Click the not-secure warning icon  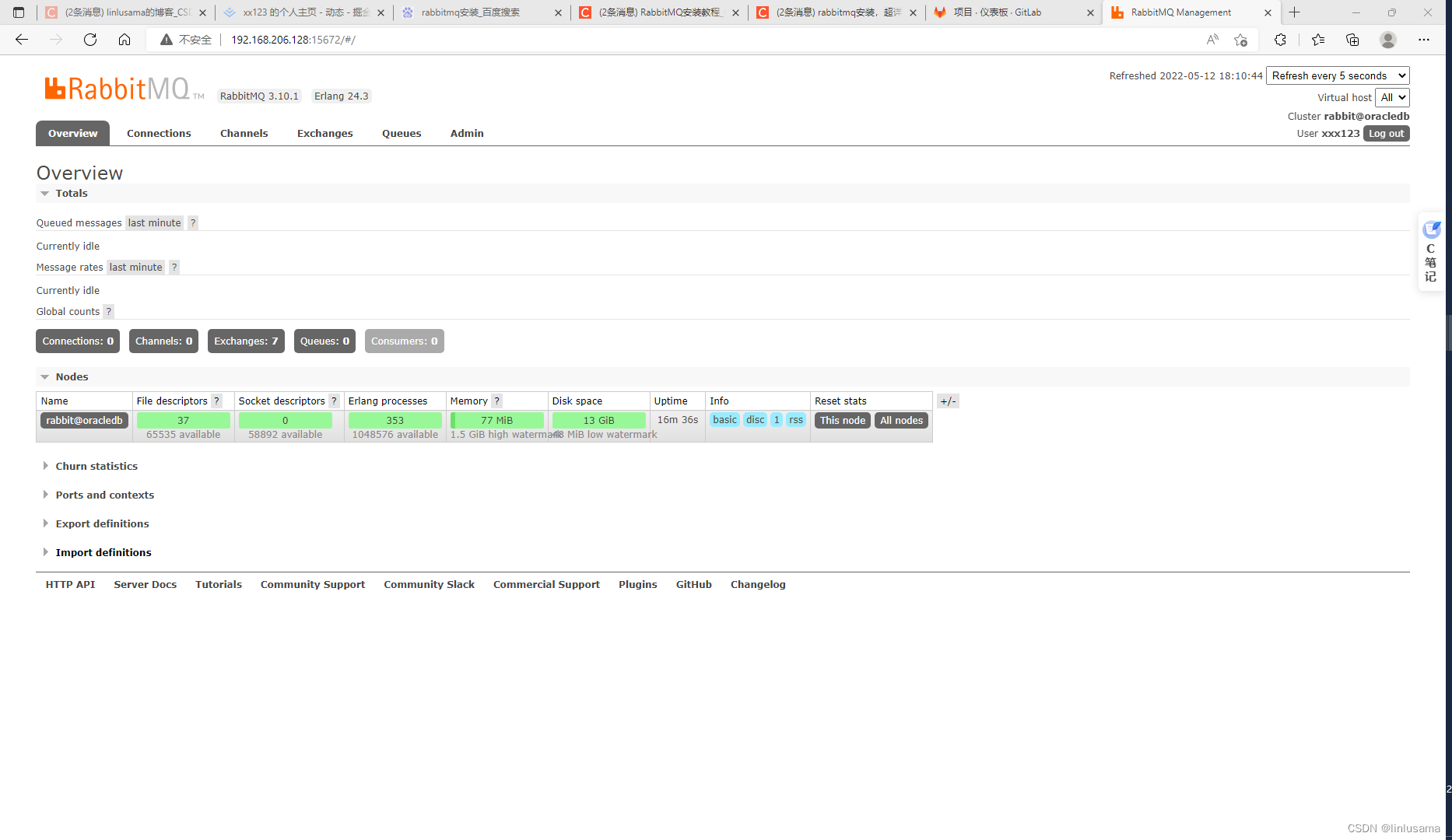[166, 40]
